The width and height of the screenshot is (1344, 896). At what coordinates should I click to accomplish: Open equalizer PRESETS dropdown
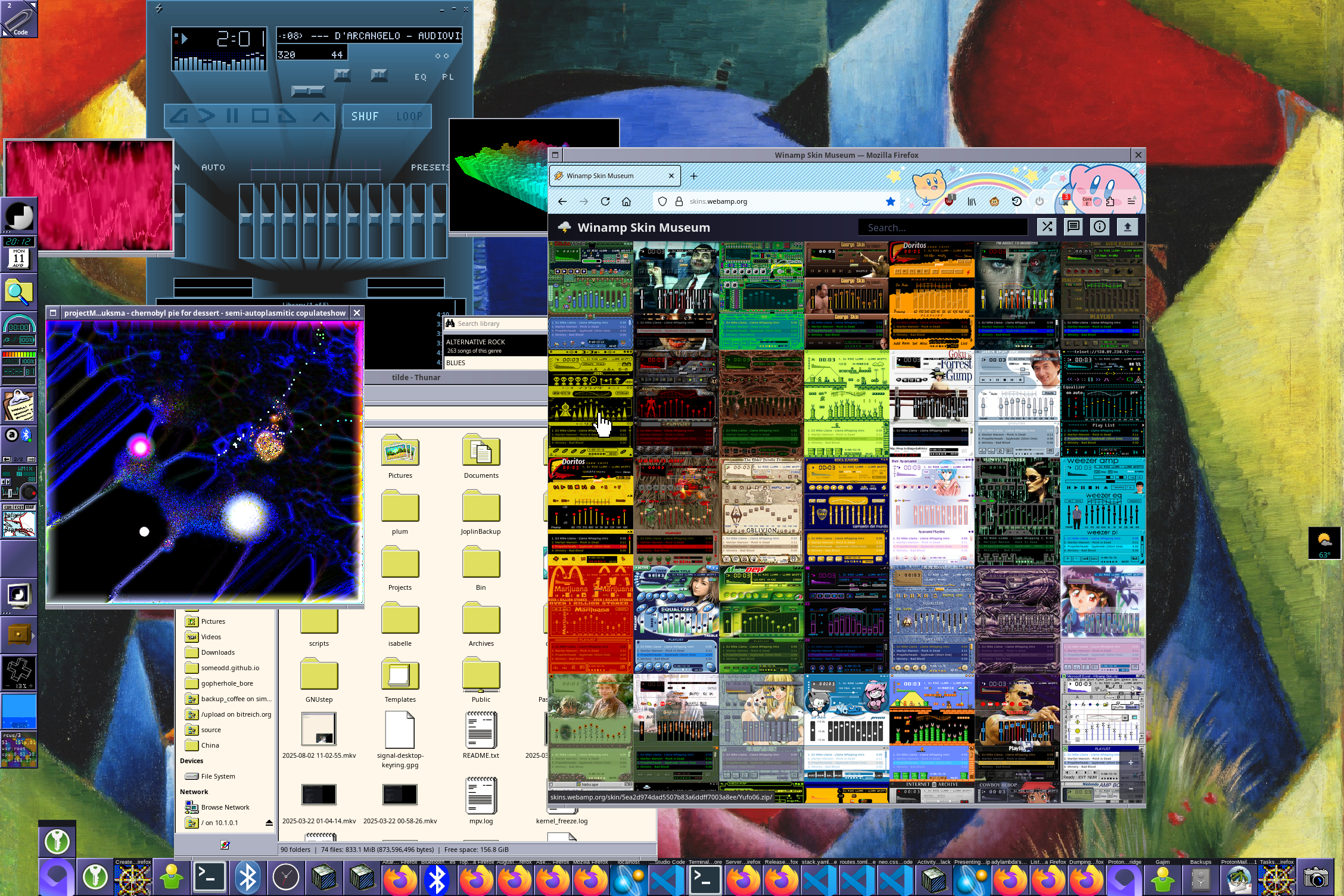tap(430, 167)
